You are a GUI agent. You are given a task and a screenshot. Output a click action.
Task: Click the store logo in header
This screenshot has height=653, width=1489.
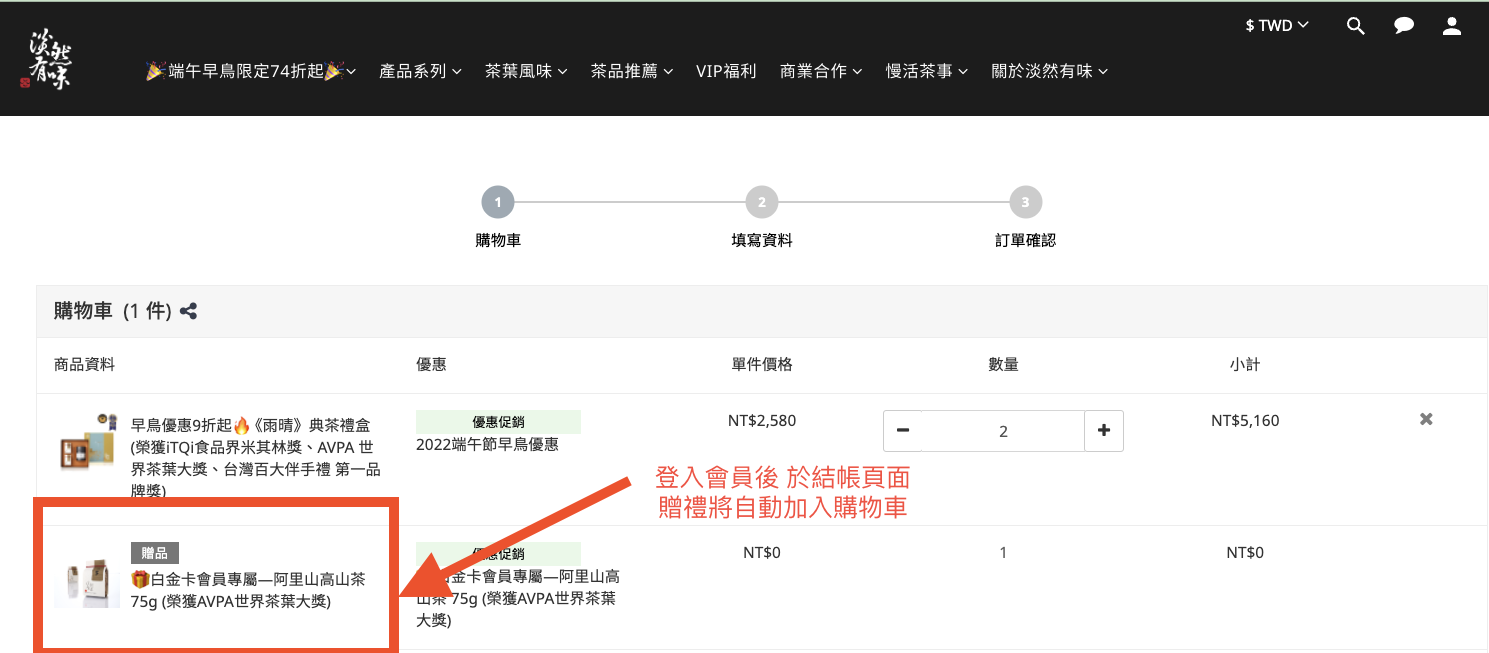[50, 60]
